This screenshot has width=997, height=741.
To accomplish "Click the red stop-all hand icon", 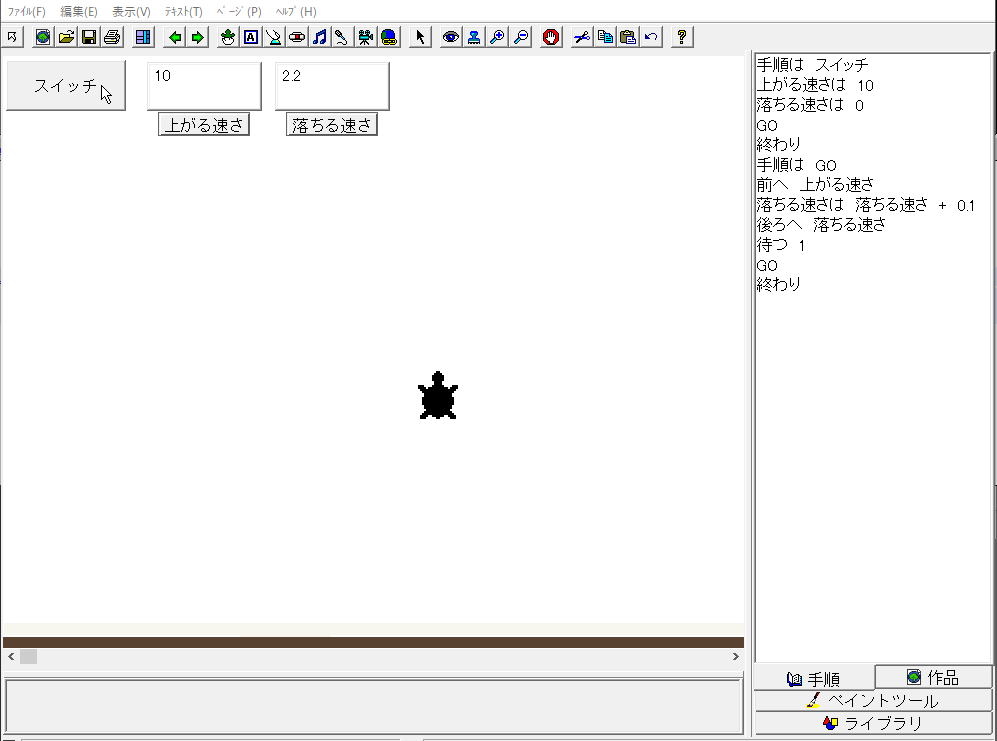I will [551, 37].
